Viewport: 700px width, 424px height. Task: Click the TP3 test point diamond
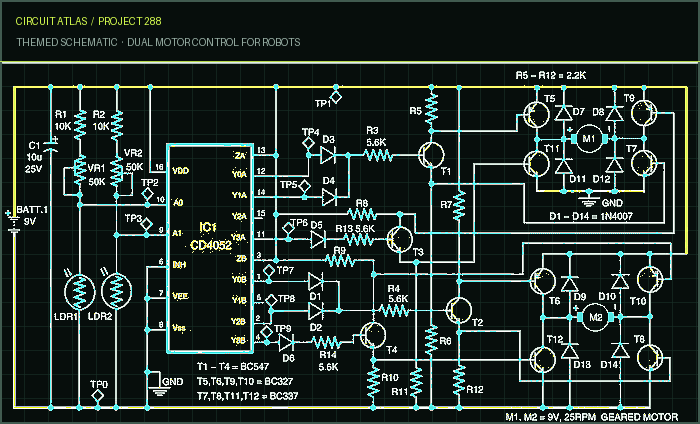pyautogui.click(x=146, y=224)
